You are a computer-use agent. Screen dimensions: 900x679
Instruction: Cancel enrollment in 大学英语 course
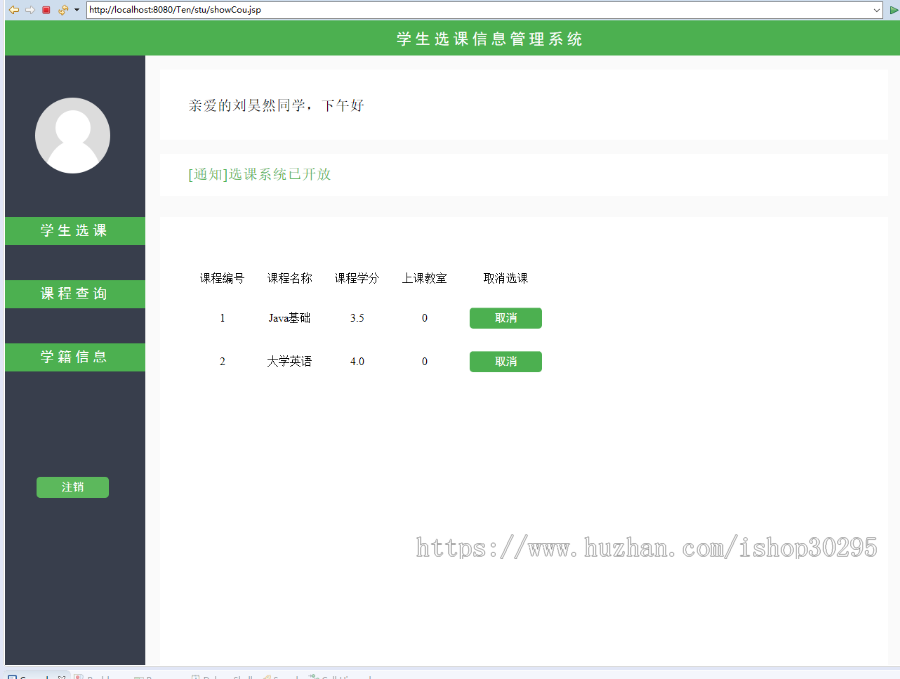(505, 361)
